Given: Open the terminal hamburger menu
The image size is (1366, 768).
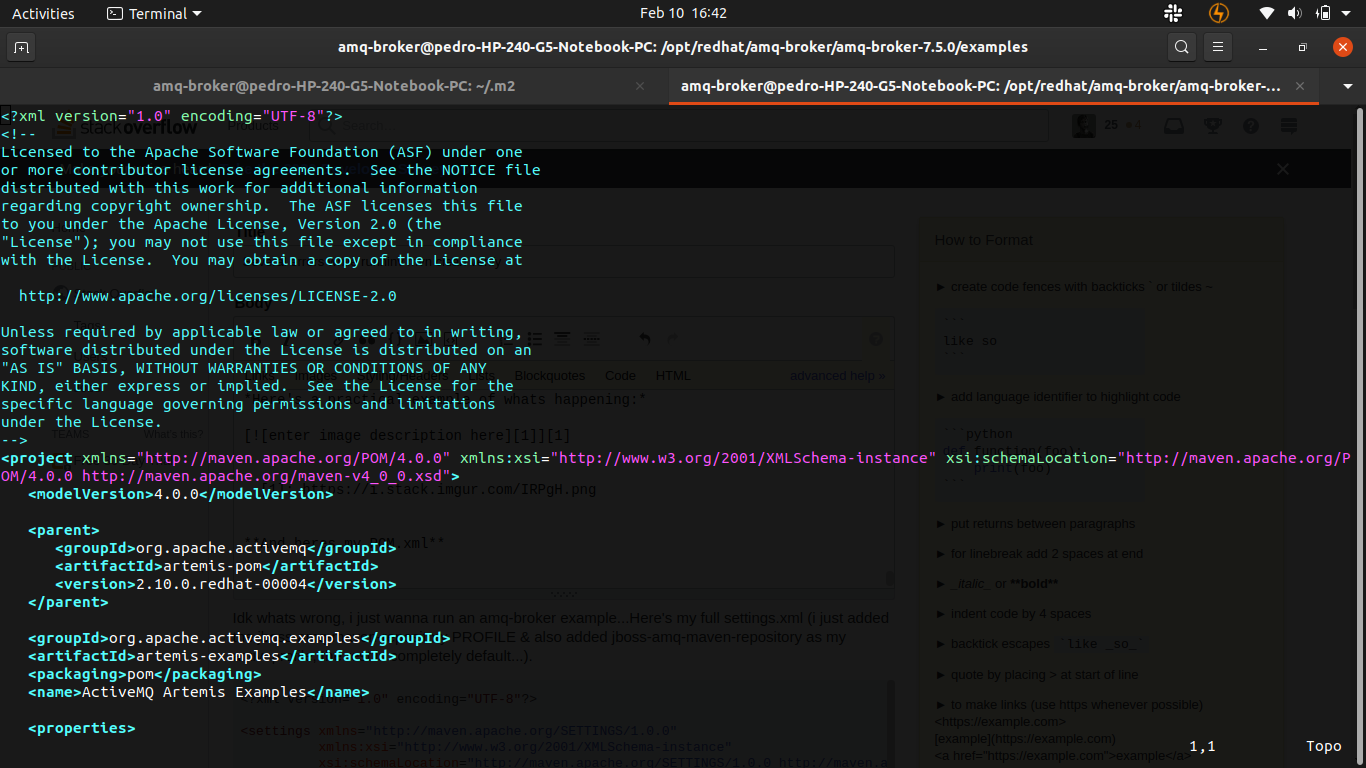Looking at the screenshot, I should click(1217, 47).
